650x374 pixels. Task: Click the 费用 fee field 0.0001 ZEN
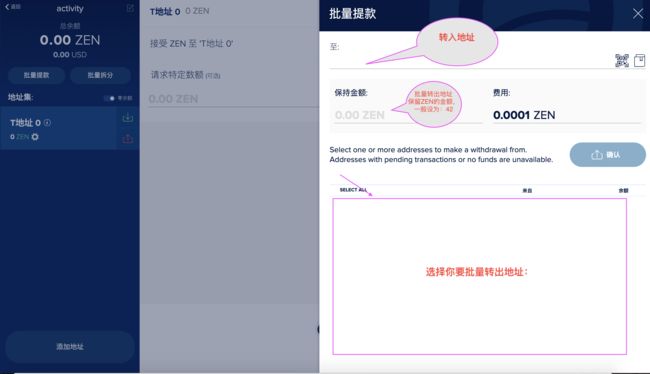click(x=566, y=115)
